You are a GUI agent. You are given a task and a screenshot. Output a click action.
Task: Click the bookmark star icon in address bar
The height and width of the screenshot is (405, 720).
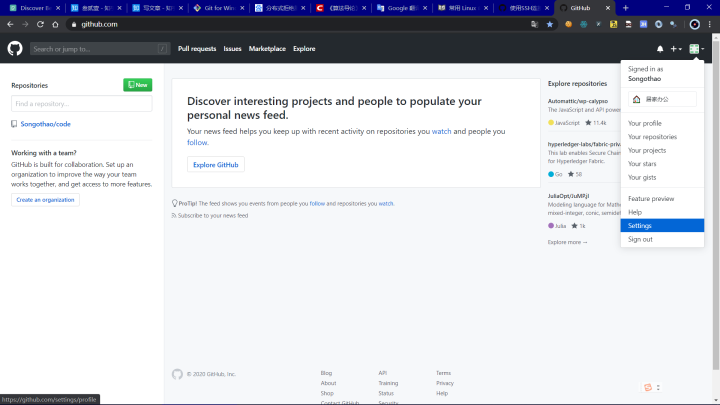[550, 24]
